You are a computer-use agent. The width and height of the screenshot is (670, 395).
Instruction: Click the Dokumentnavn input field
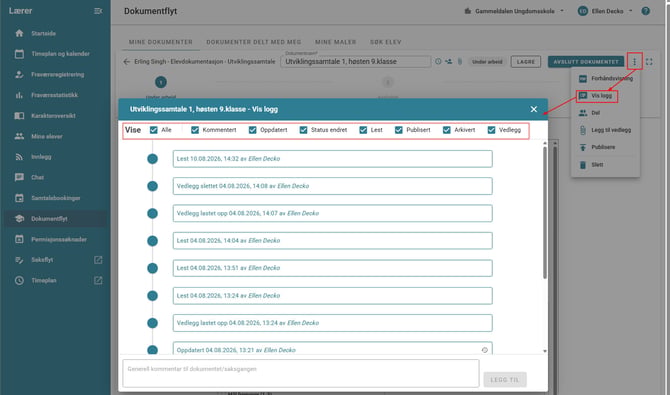356,62
